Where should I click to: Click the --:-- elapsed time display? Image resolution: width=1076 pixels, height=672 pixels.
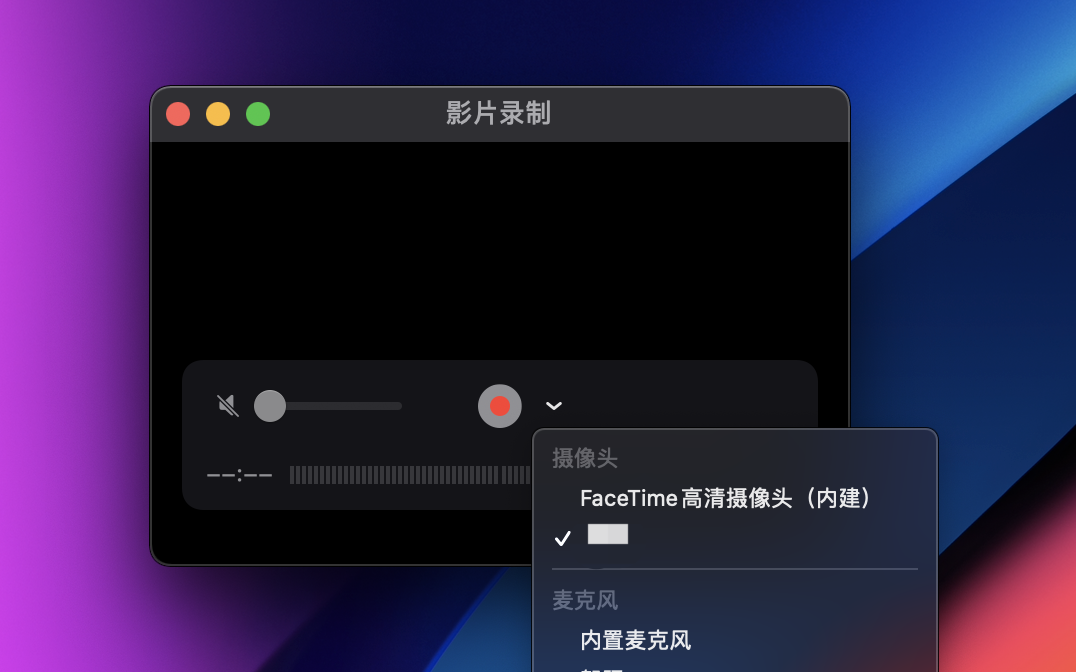[239, 475]
